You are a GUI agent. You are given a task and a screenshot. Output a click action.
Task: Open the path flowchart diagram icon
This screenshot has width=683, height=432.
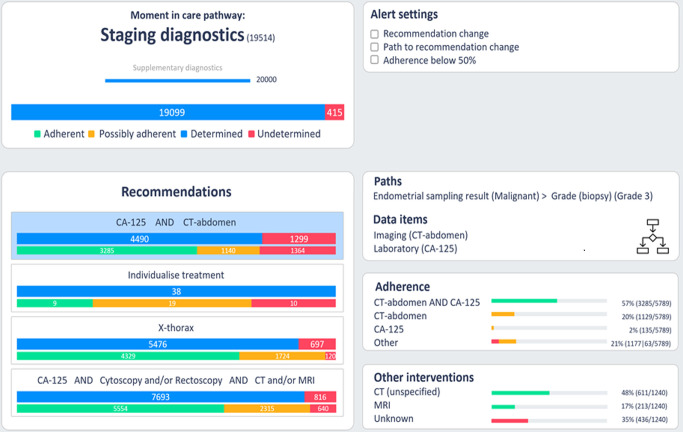(652, 235)
